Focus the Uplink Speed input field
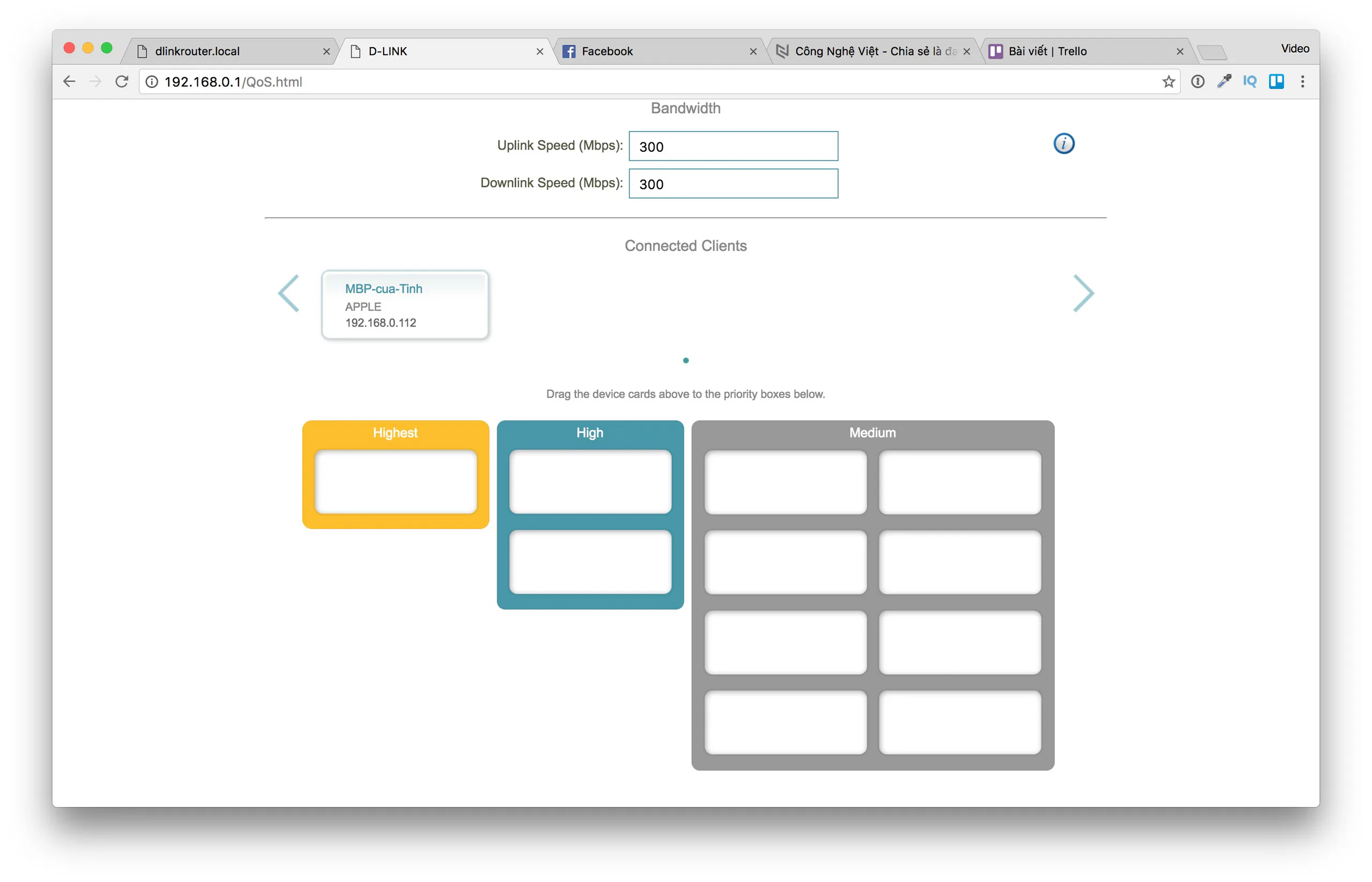The width and height of the screenshot is (1372, 882). 733,146
